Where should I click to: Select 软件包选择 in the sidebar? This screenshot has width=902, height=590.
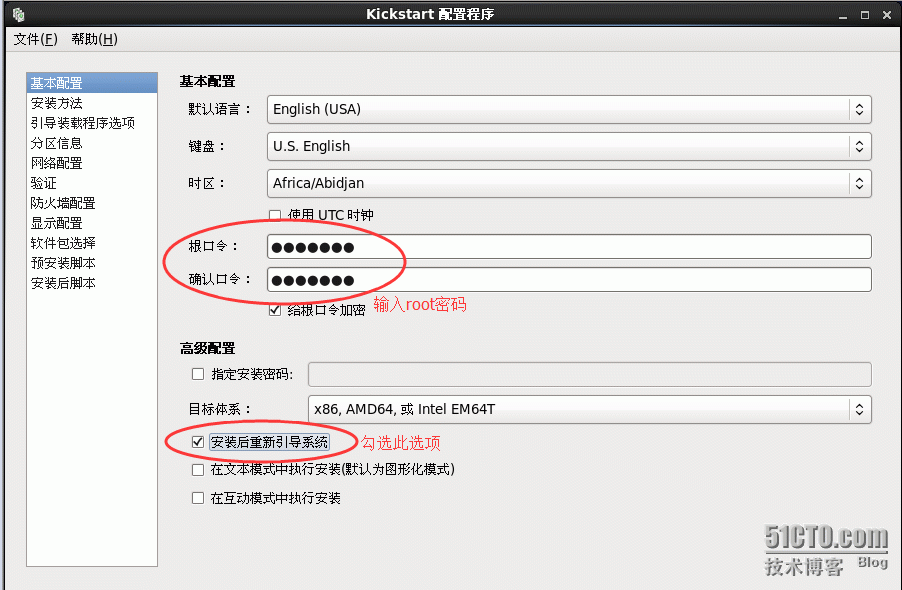click(92, 243)
